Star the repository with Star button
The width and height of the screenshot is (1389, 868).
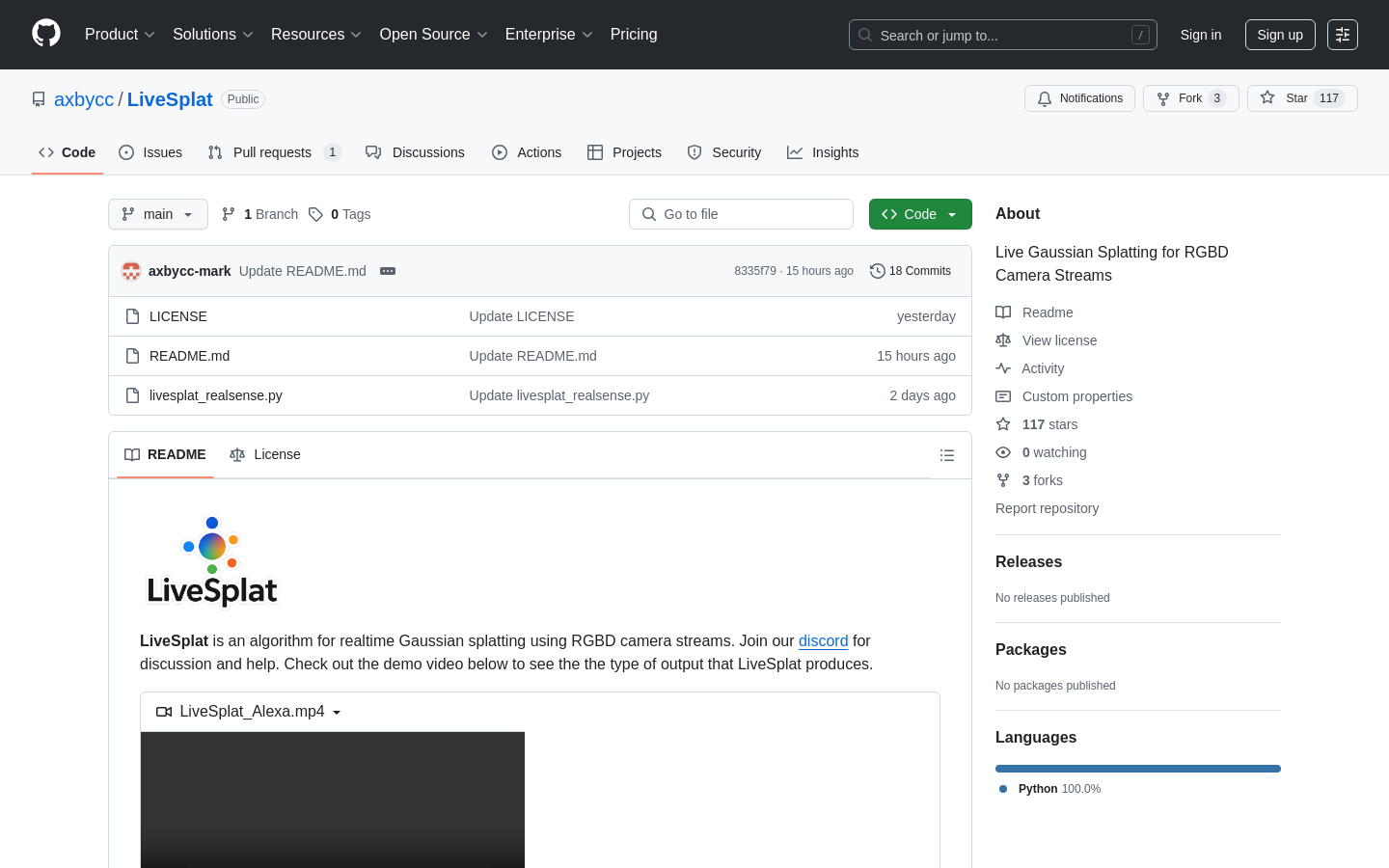(1302, 98)
